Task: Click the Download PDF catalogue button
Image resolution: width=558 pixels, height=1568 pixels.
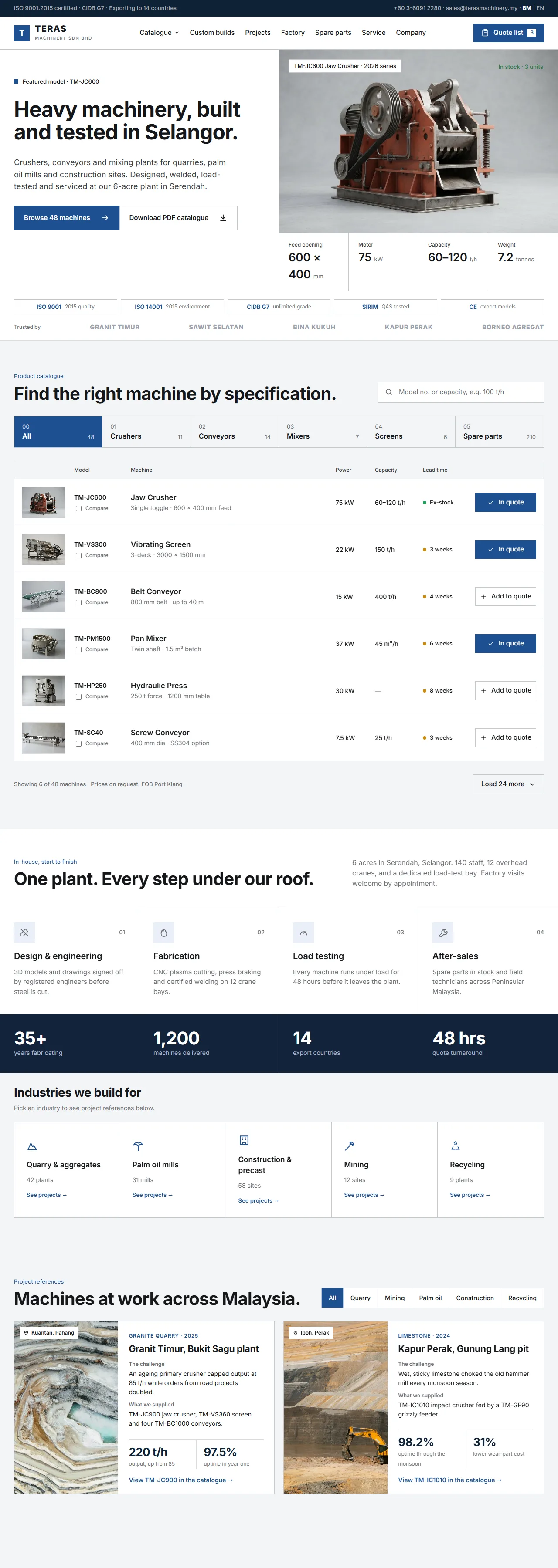Action: 178,218
